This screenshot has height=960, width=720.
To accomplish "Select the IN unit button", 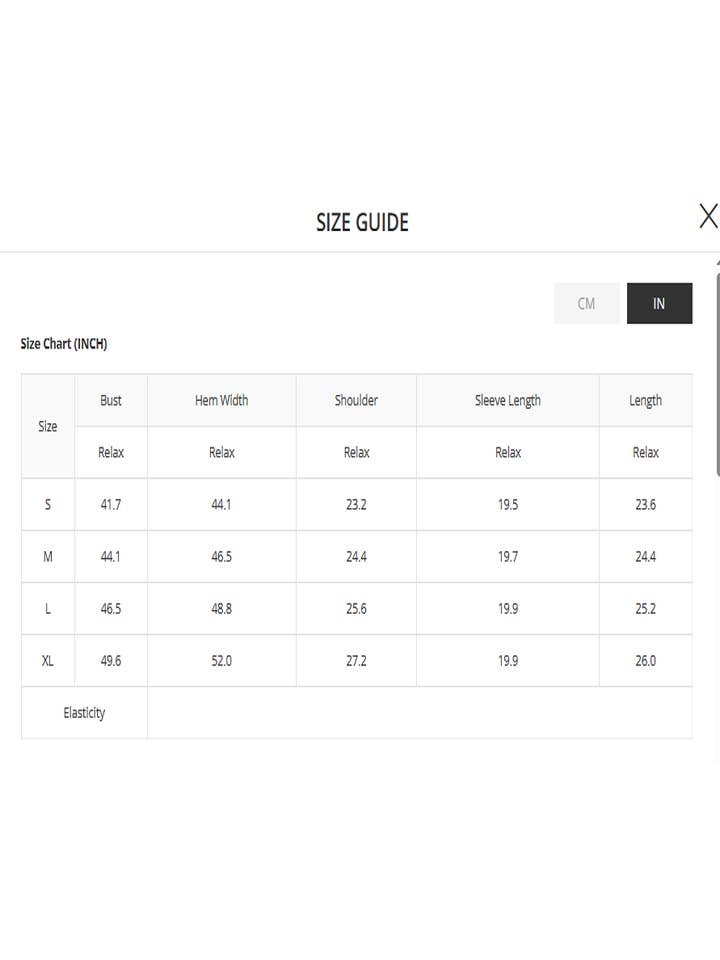I will 659,304.
